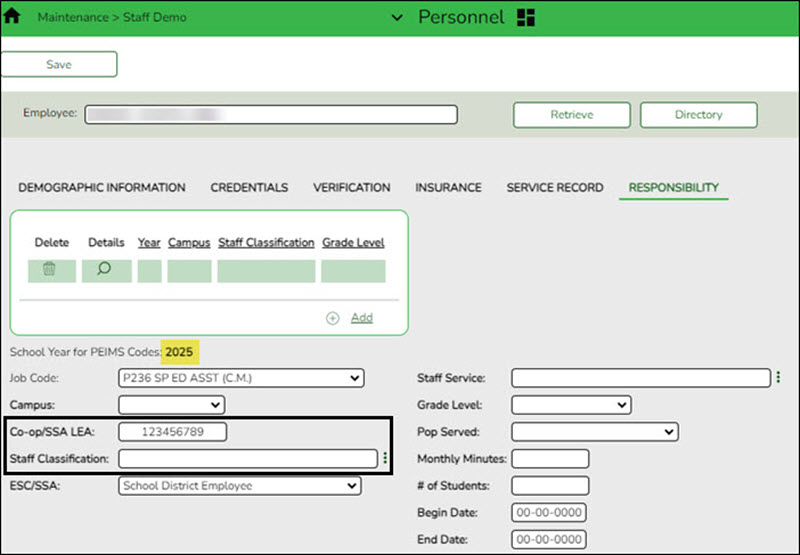
Task: Click into the Co-op/SSA LEA field
Action: point(173,432)
